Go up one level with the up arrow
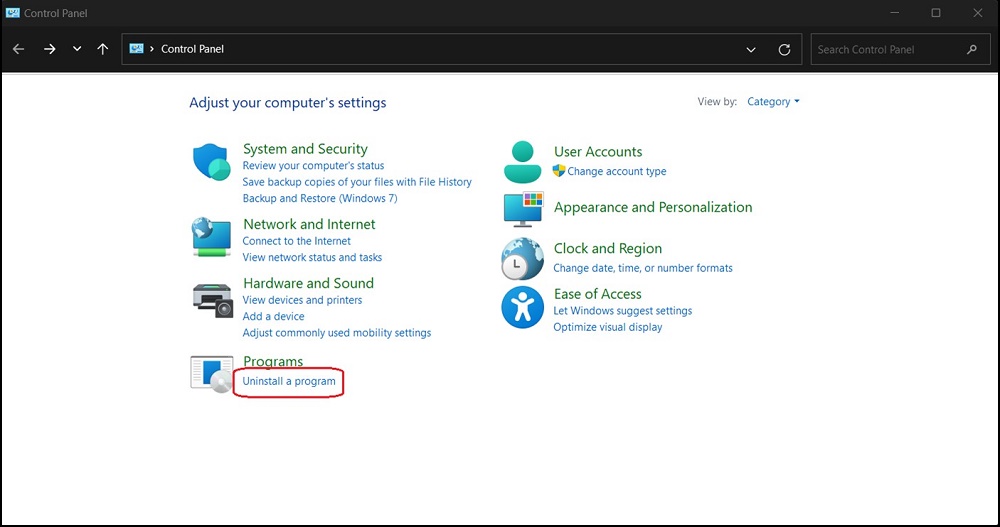The height and width of the screenshot is (527, 1000). pos(103,49)
